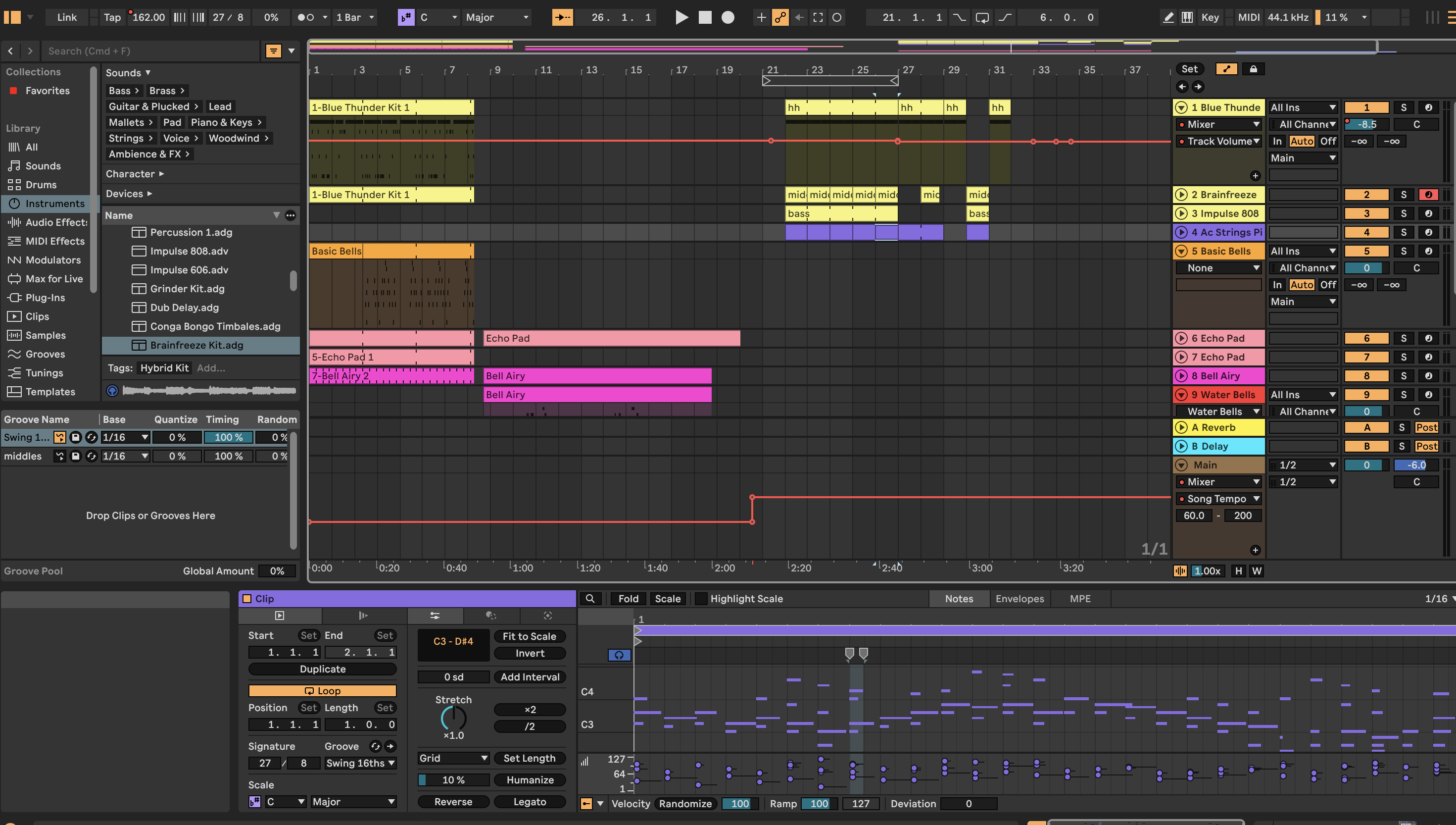The width and height of the screenshot is (1456, 825).
Task: Toggle the metronome in the top bar
Action: pos(306,17)
